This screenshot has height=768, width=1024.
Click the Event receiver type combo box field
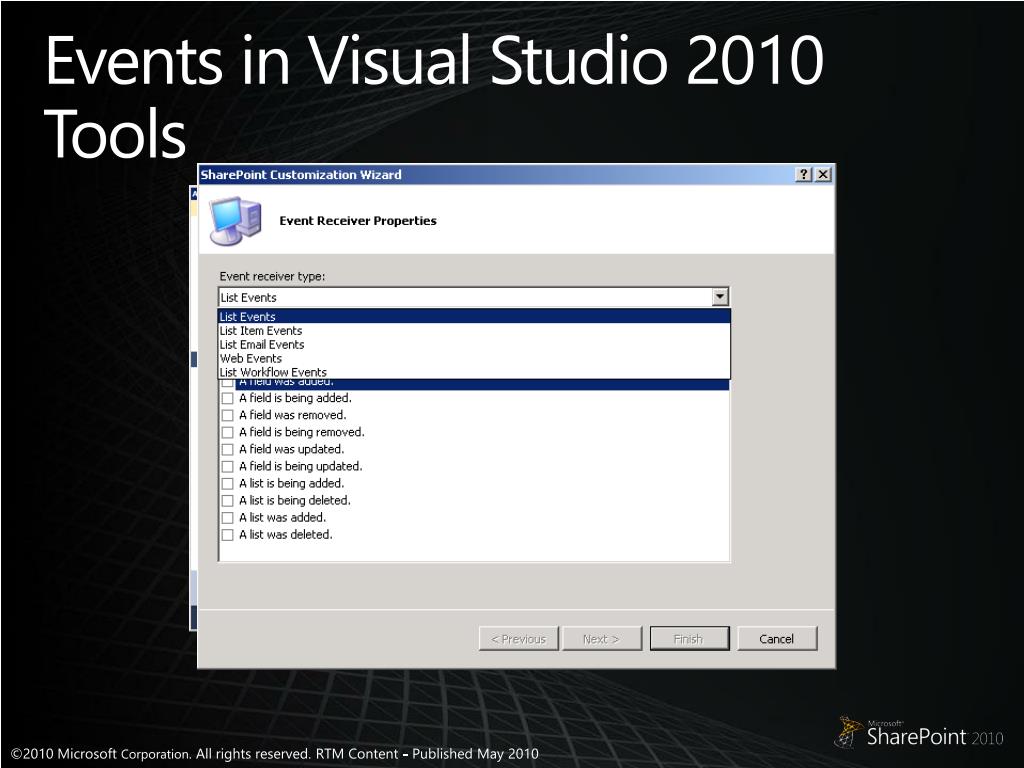(x=473, y=297)
